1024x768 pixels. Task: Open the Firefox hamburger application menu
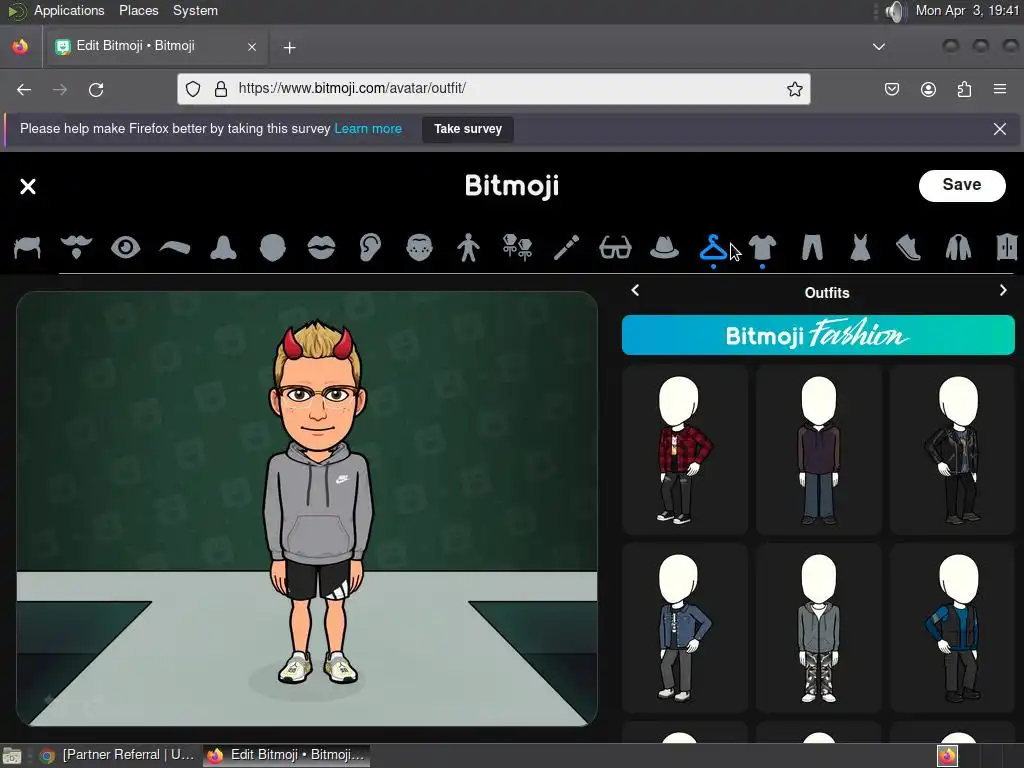(1000, 89)
